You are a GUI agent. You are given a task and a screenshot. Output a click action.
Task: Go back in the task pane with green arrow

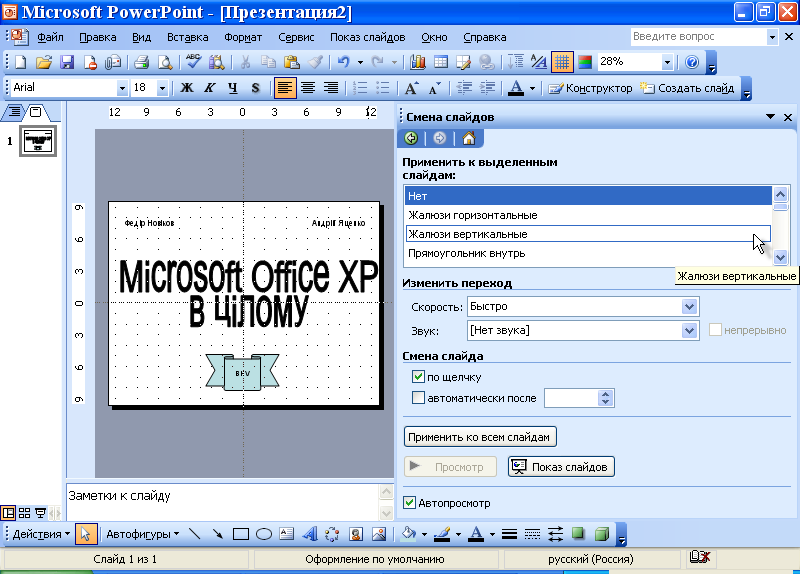[411, 138]
